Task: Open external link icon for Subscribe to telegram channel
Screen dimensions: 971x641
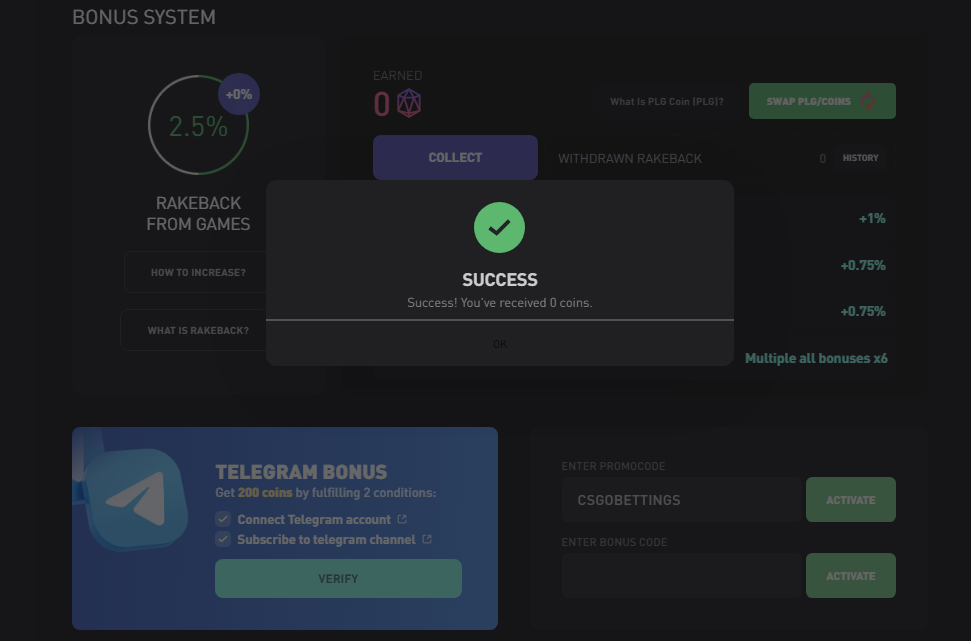Action: pos(427,539)
